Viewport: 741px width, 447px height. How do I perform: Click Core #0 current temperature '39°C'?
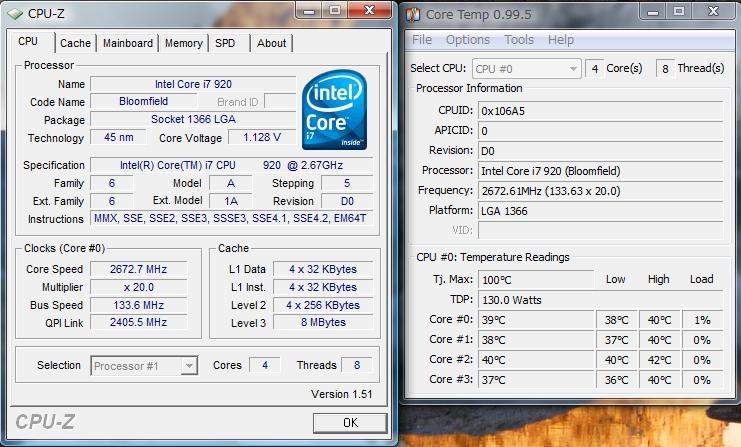tap(536, 320)
